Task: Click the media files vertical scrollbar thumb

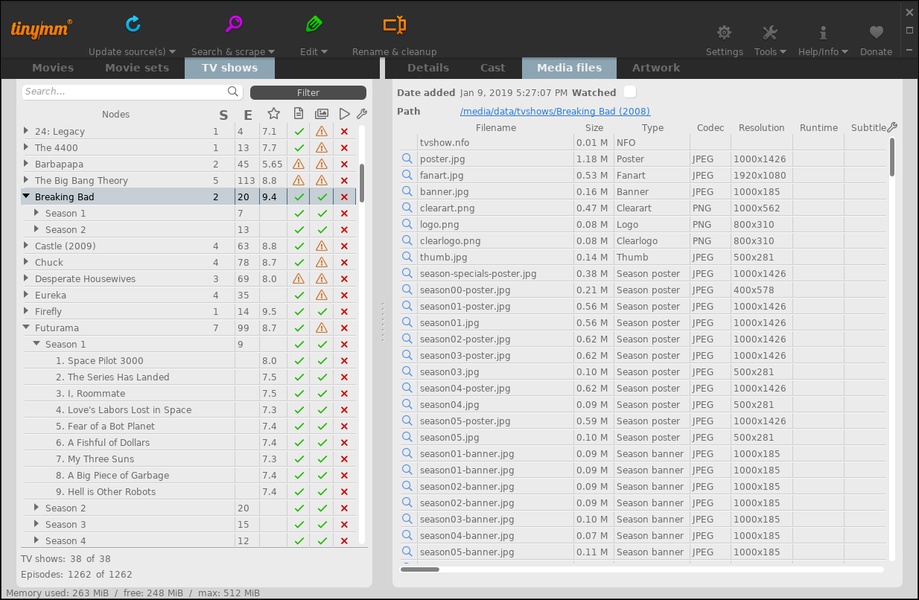Action: (x=892, y=156)
